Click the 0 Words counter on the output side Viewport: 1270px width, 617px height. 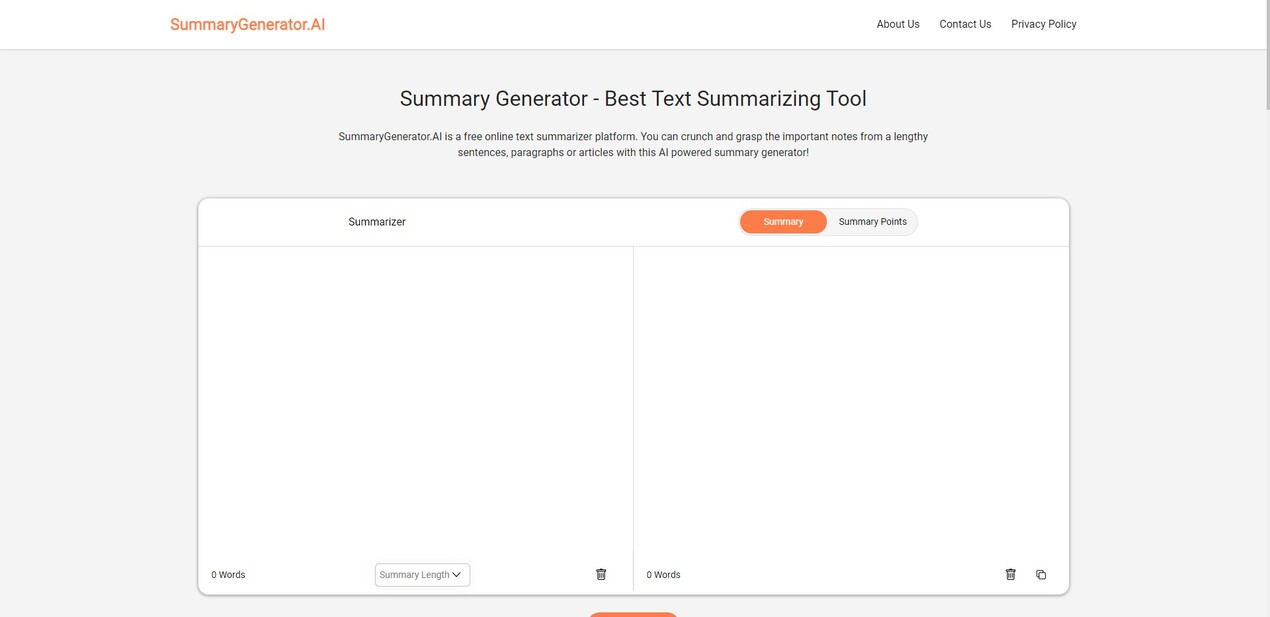[664, 572]
